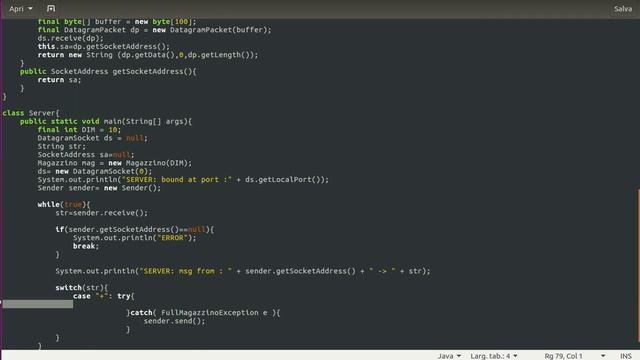Open the Larg. tab.: 4 width dropdown

494,356
